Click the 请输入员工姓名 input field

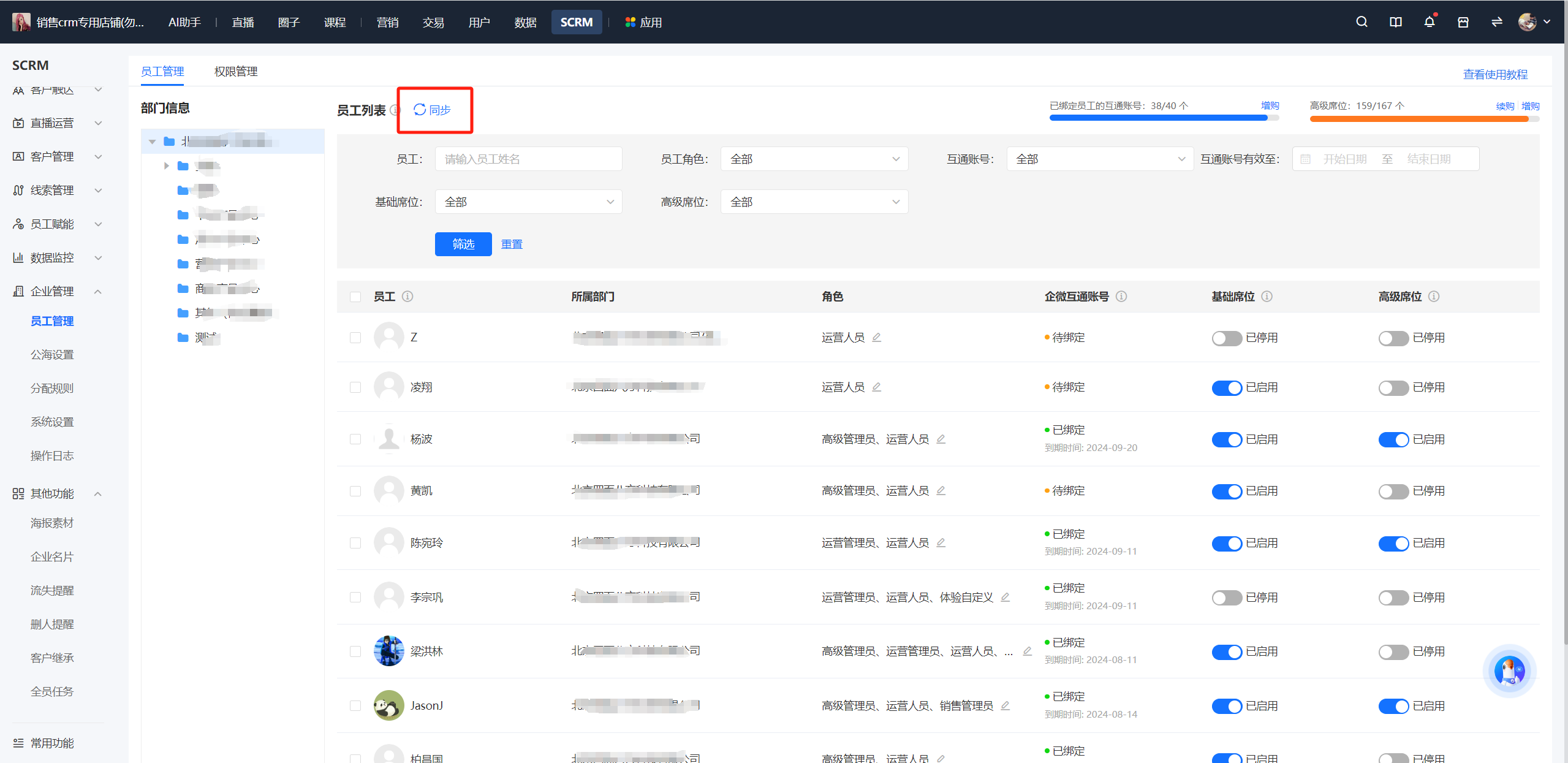(x=528, y=159)
